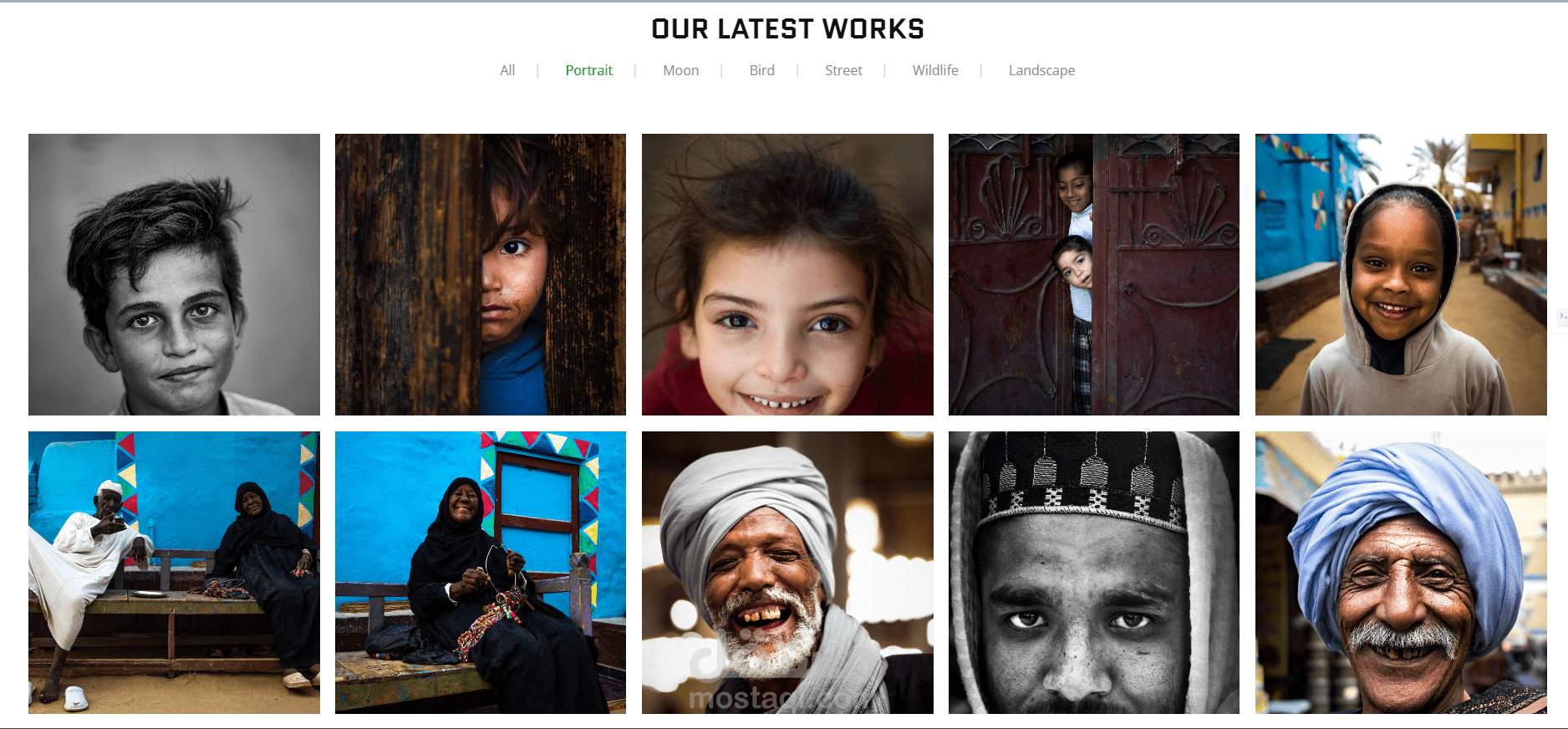1568x729 pixels.
Task: Open photo of child peeking behind wood
Action: click(481, 274)
